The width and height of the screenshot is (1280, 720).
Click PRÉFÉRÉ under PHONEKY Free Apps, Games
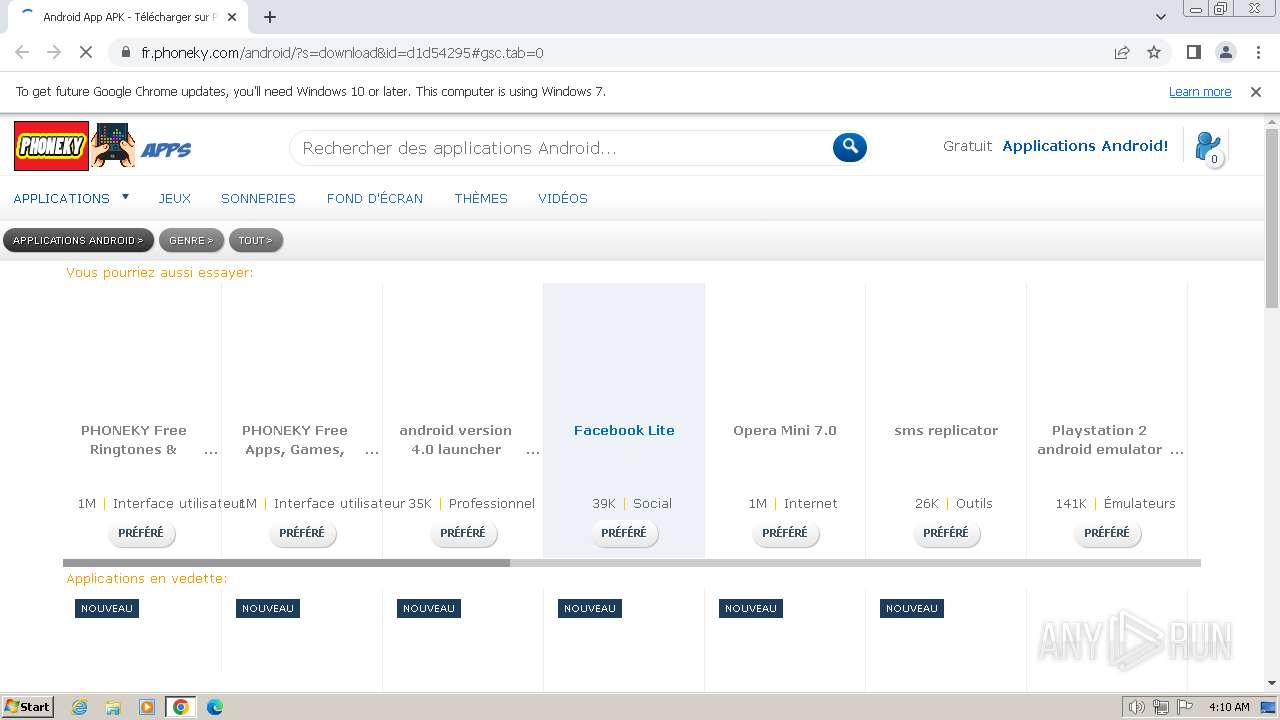pos(302,533)
